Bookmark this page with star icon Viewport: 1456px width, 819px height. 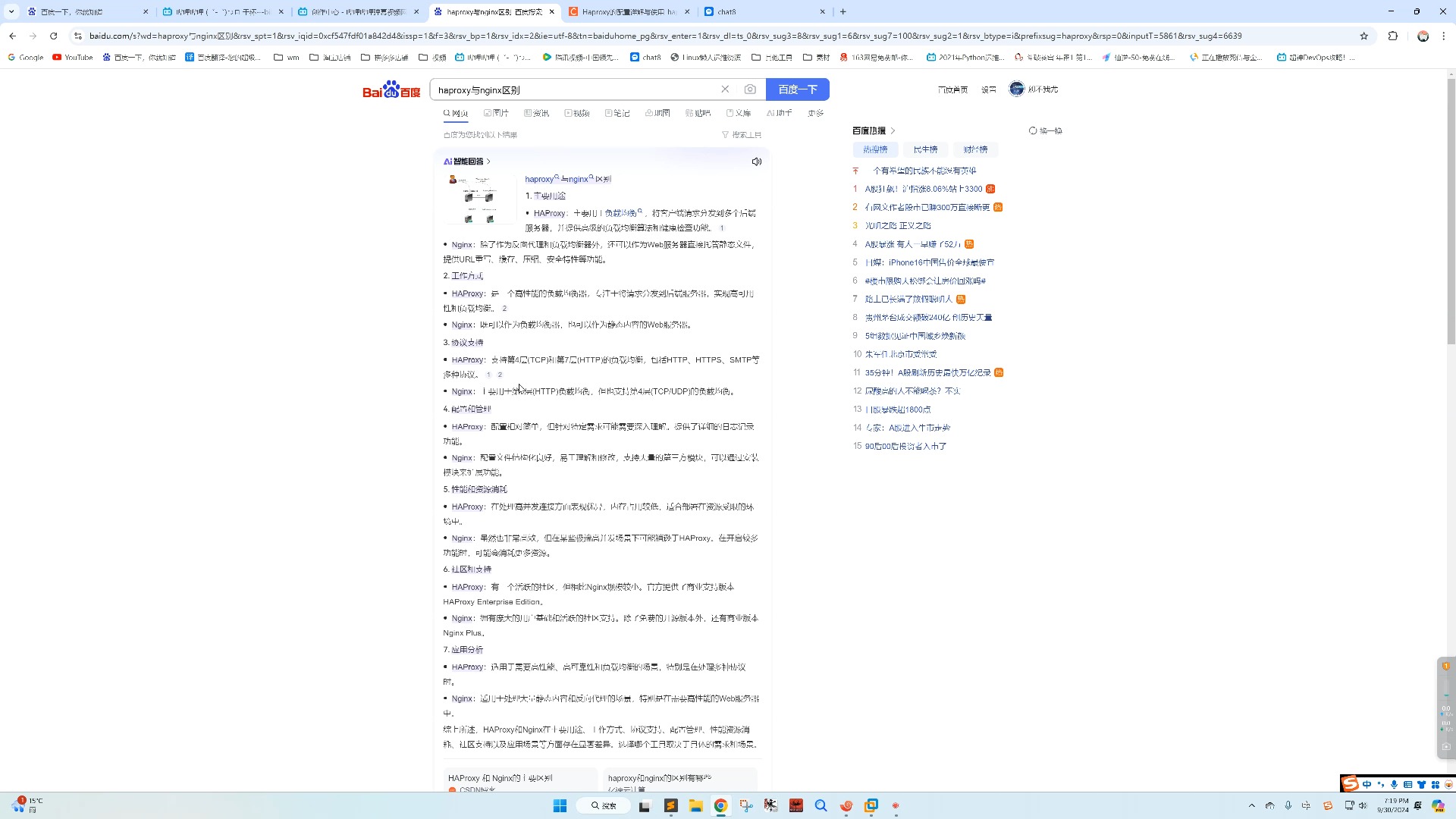point(1363,36)
